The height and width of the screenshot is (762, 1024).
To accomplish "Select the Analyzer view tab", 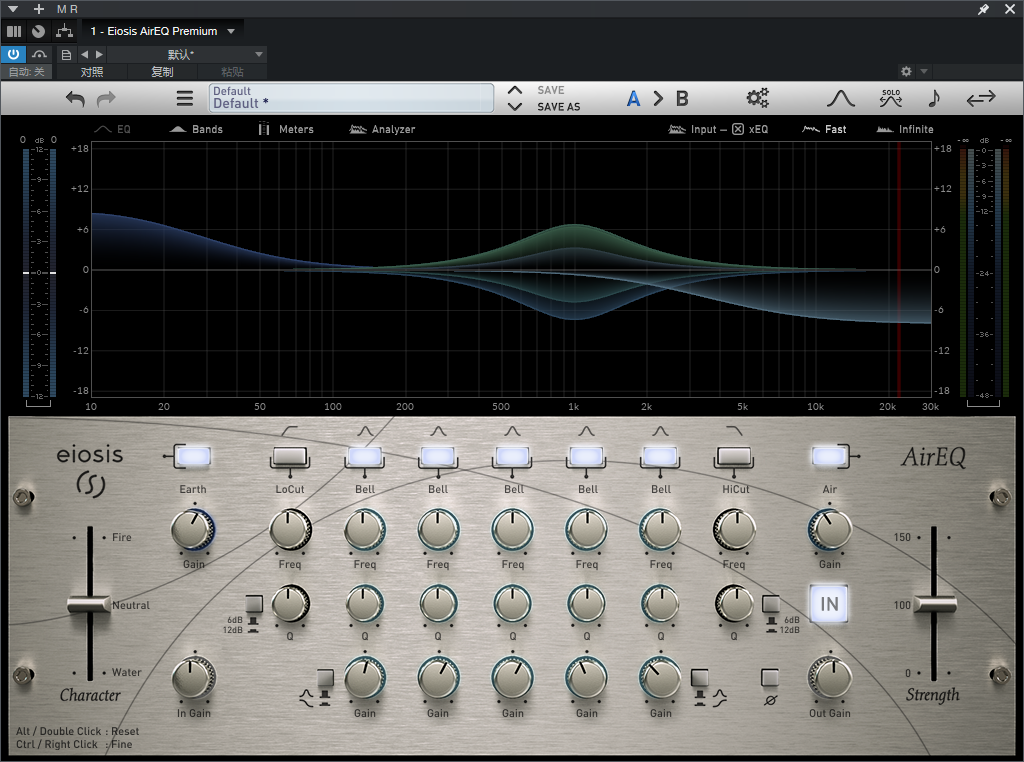I will click(383, 129).
